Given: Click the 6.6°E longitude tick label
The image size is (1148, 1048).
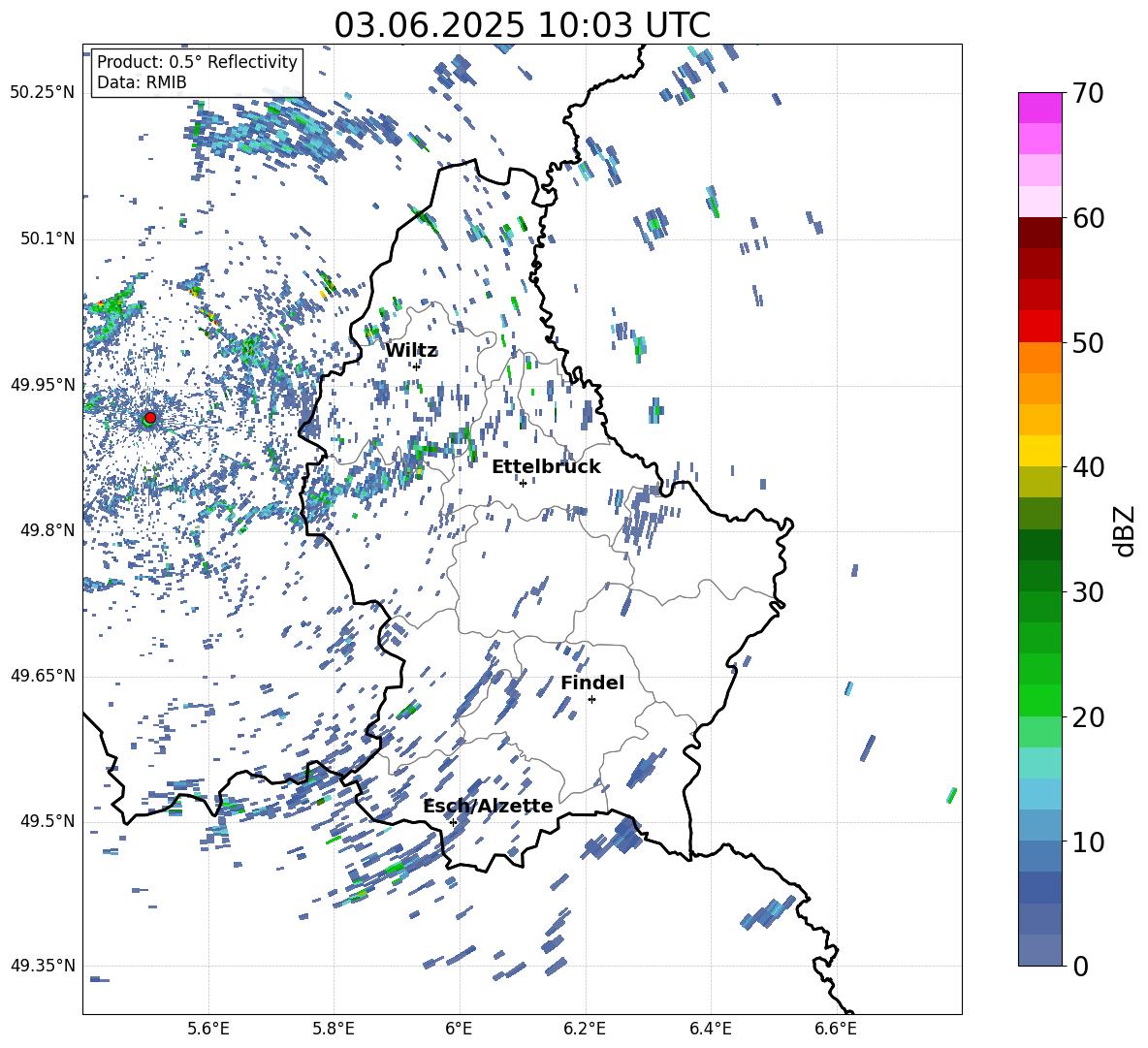Looking at the screenshot, I should point(836,1029).
